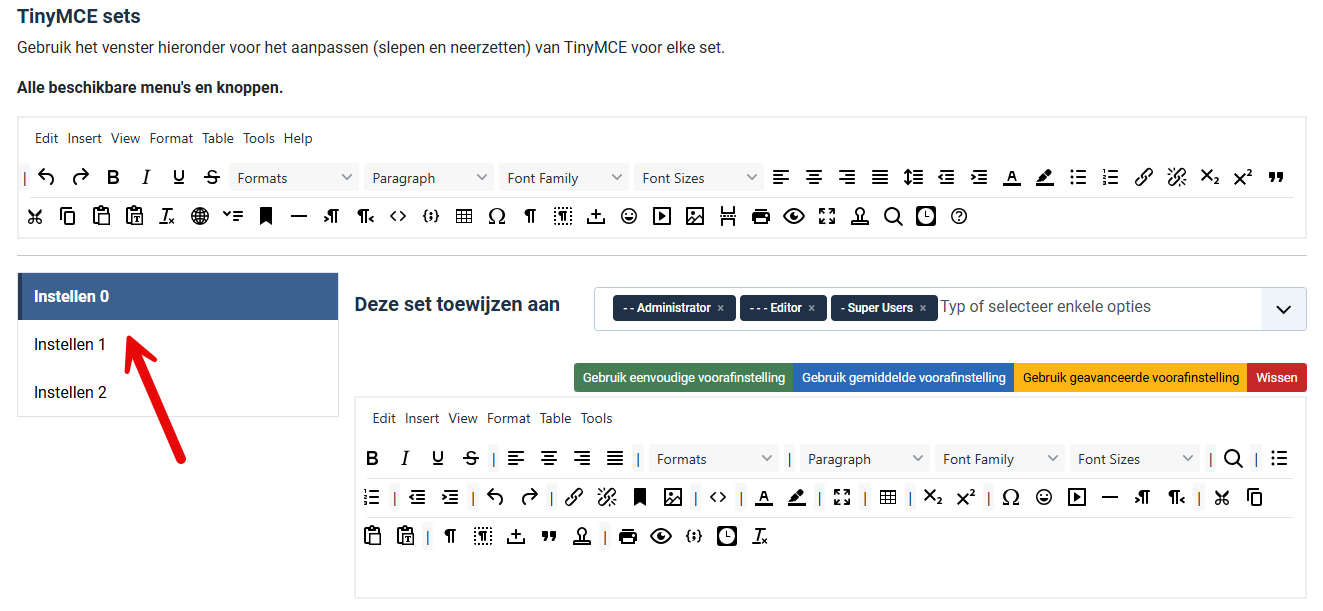Remove the Editor tag from assignment
The image size is (1323, 611).
tap(811, 308)
